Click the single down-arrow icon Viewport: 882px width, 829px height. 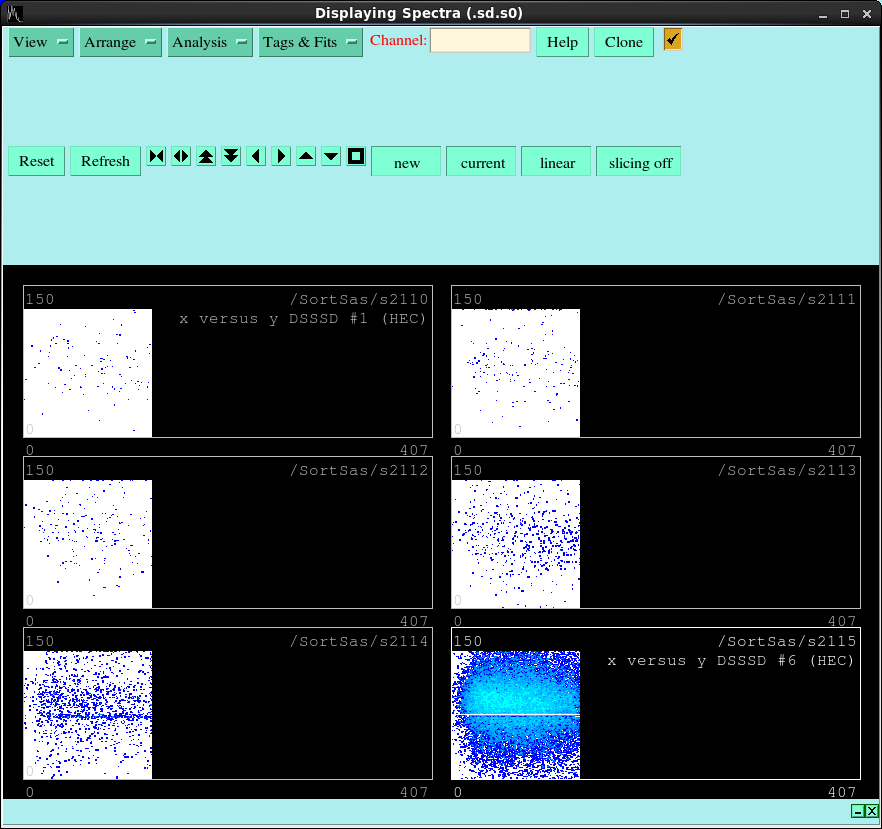331,157
